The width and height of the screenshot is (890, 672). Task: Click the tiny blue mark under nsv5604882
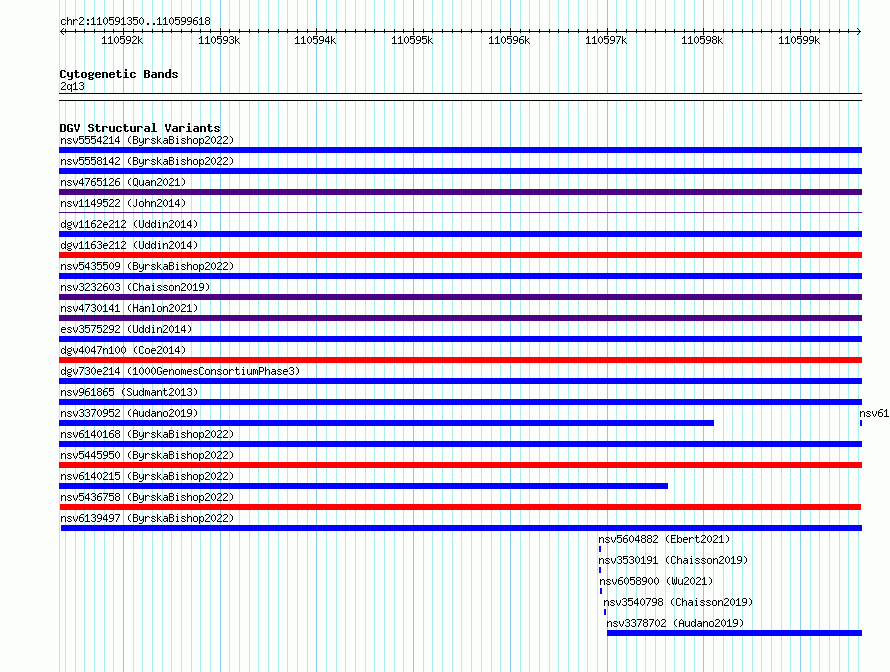click(600, 549)
